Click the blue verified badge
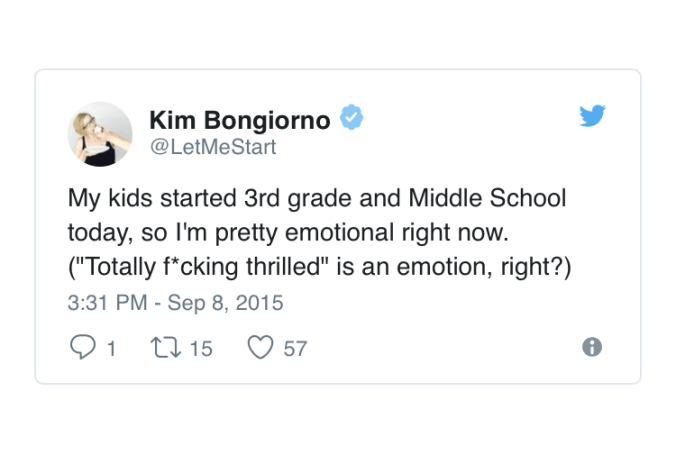The width and height of the screenshot is (676, 455). coord(350,119)
